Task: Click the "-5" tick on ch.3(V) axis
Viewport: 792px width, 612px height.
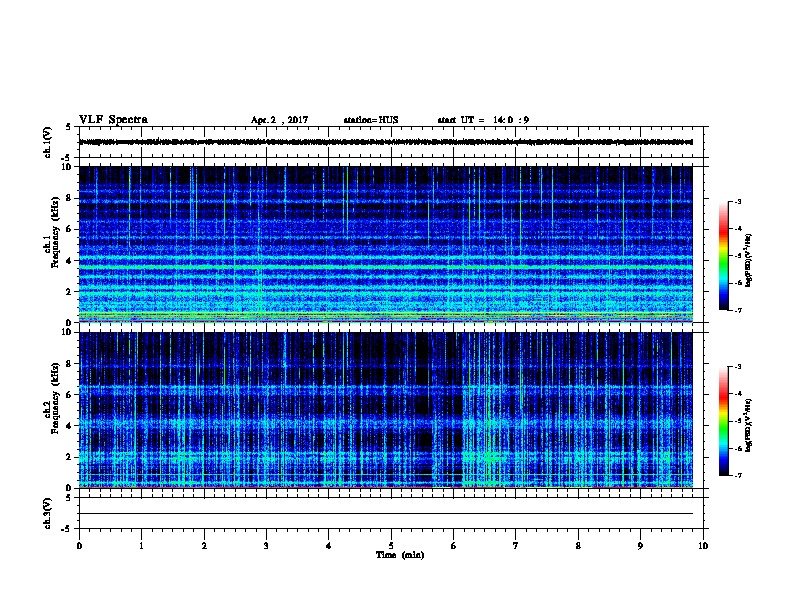Action: coord(67,529)
